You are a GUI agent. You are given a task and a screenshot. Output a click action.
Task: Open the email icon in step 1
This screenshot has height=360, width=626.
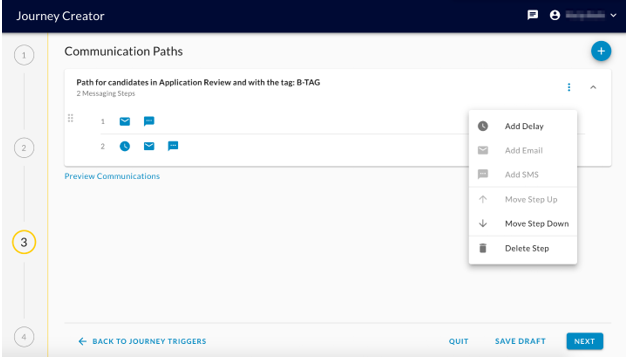[x=125, y=121]
